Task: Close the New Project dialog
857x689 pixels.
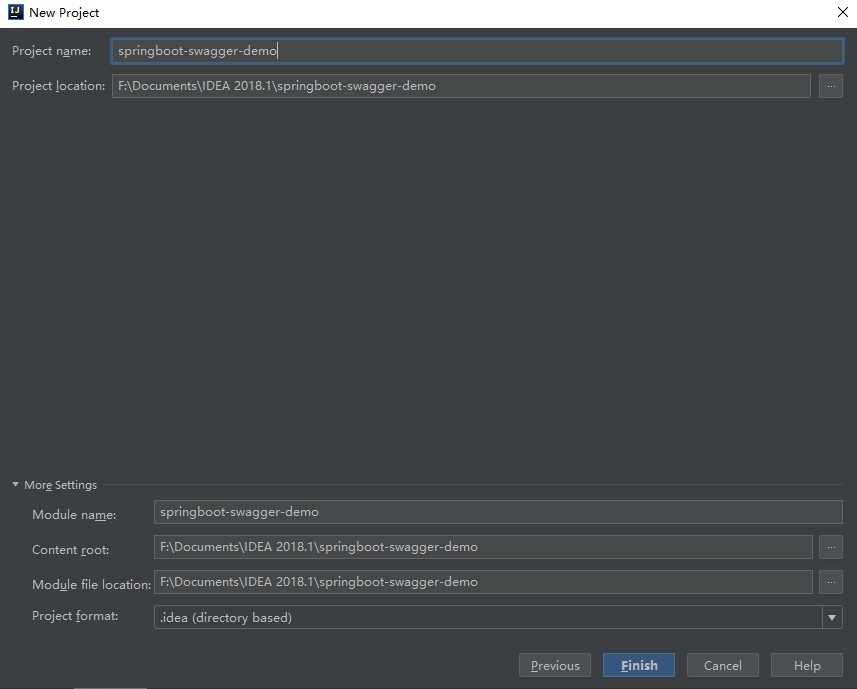Action: point(843,12)
